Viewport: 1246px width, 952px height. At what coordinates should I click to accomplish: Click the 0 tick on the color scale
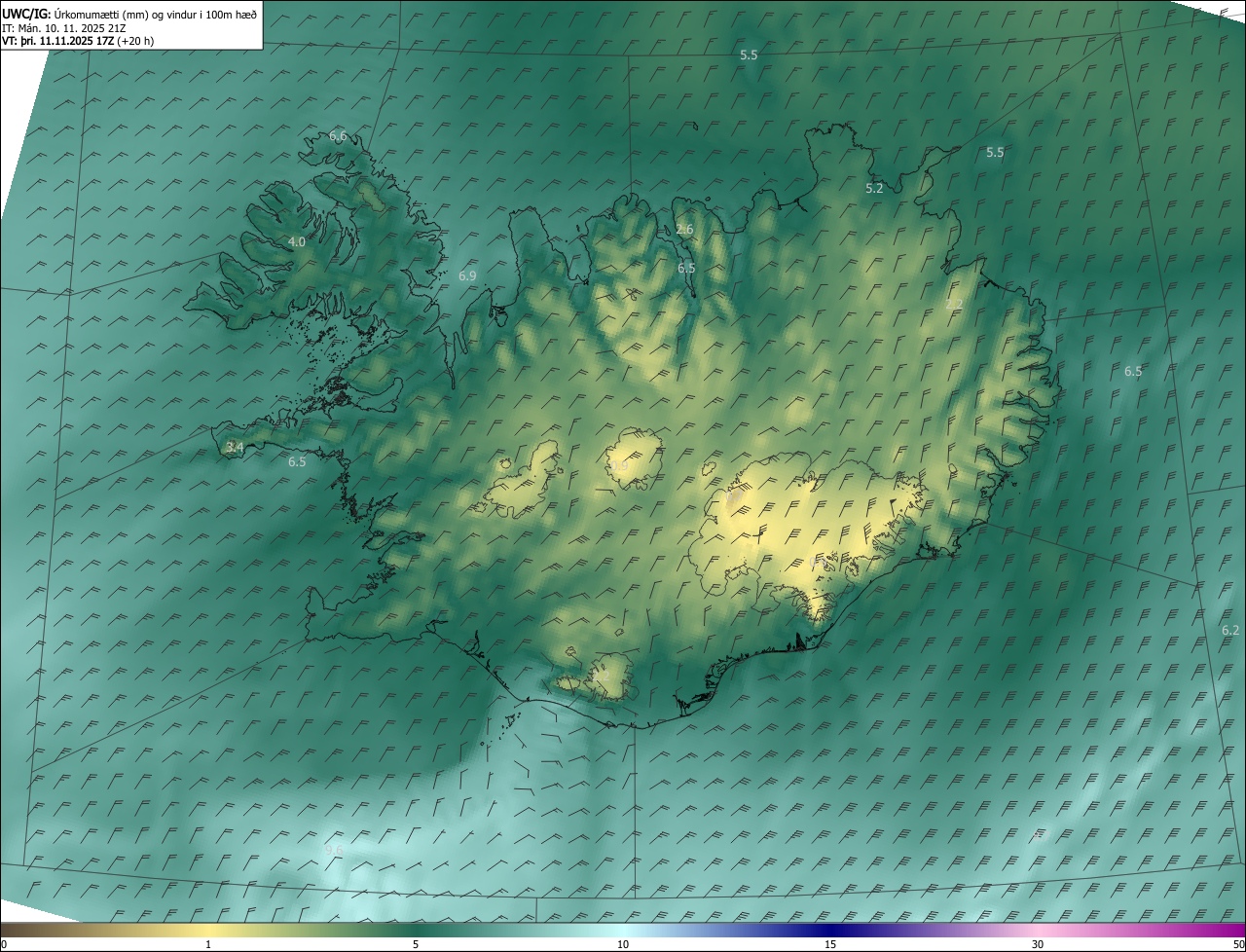coord(4,945)
